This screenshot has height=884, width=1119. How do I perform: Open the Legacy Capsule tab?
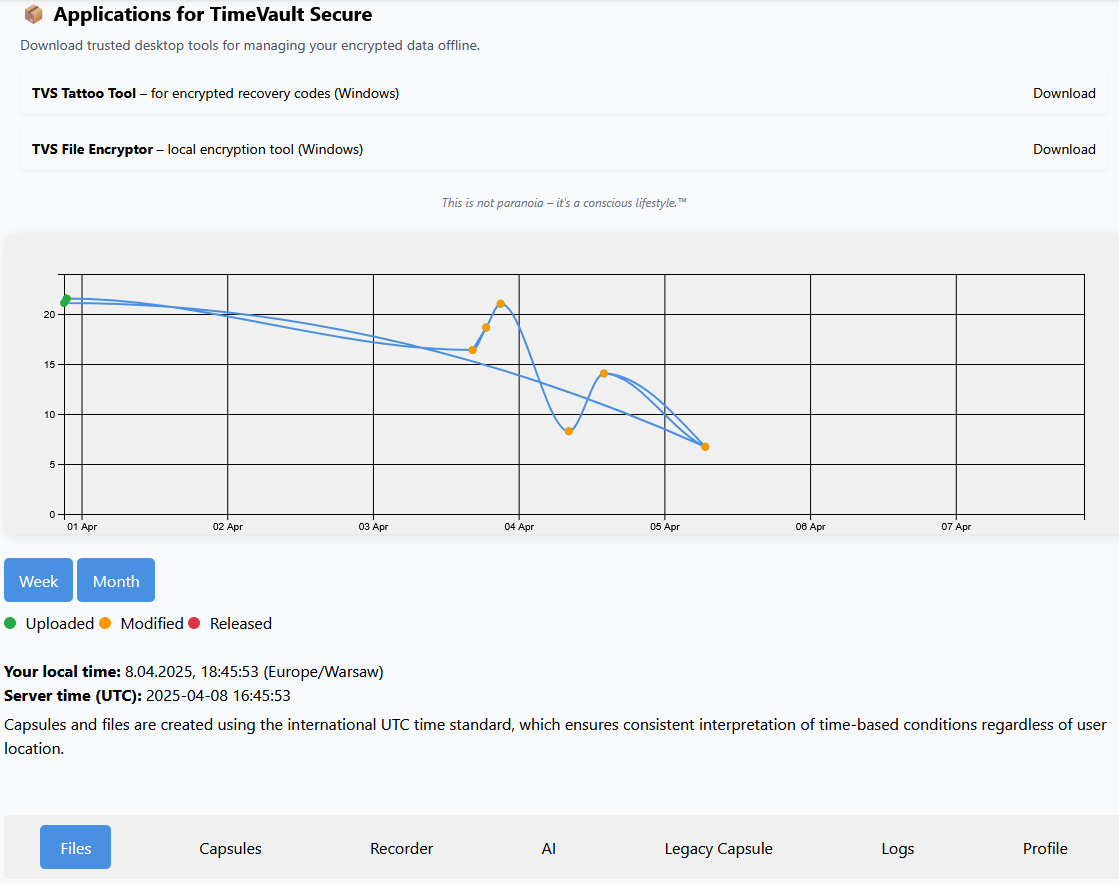click(x=718, y=848)
